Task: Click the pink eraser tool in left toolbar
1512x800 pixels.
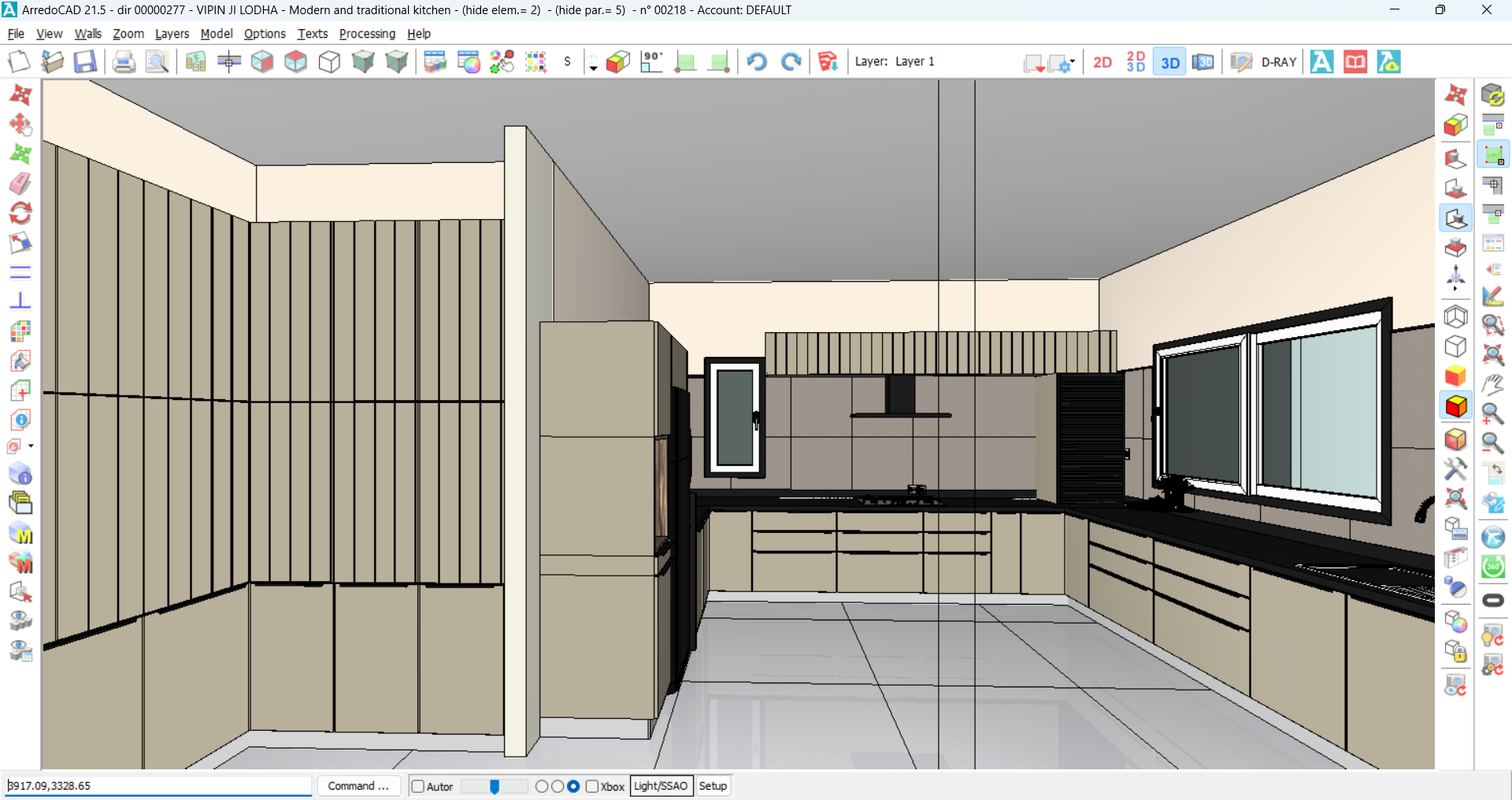Action: click(x=21, y=183)
